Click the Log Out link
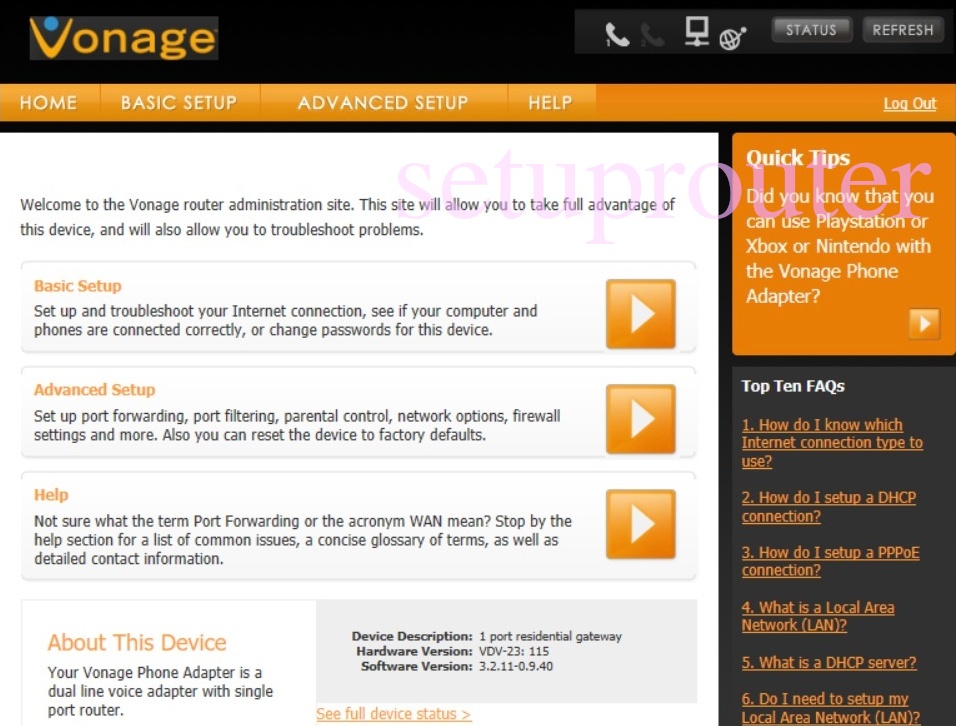Screen dimensions: 956x726 coord(909,103)
